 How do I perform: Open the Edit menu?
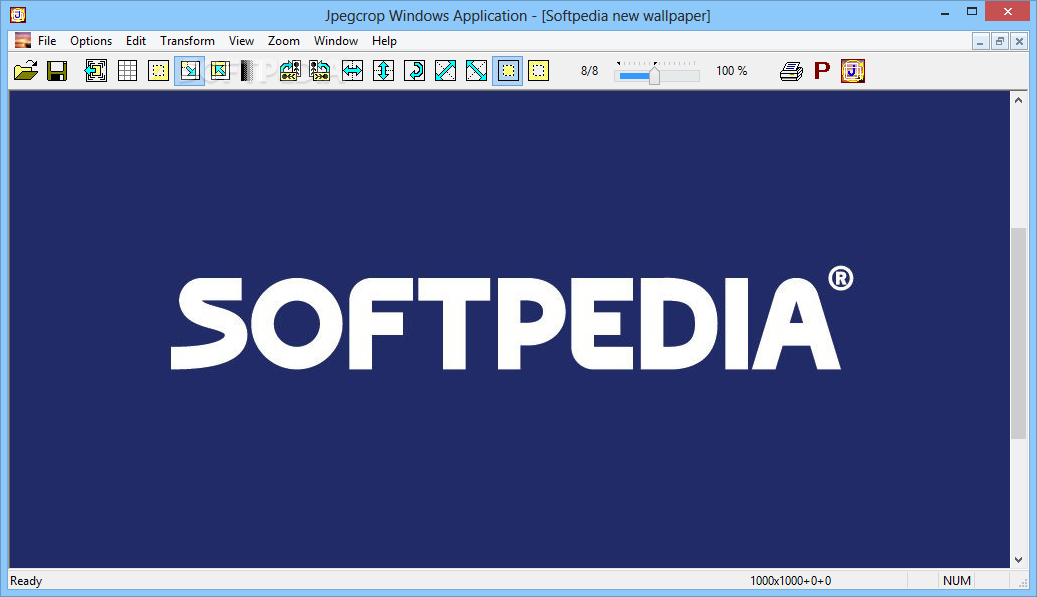tap(136, 41)
